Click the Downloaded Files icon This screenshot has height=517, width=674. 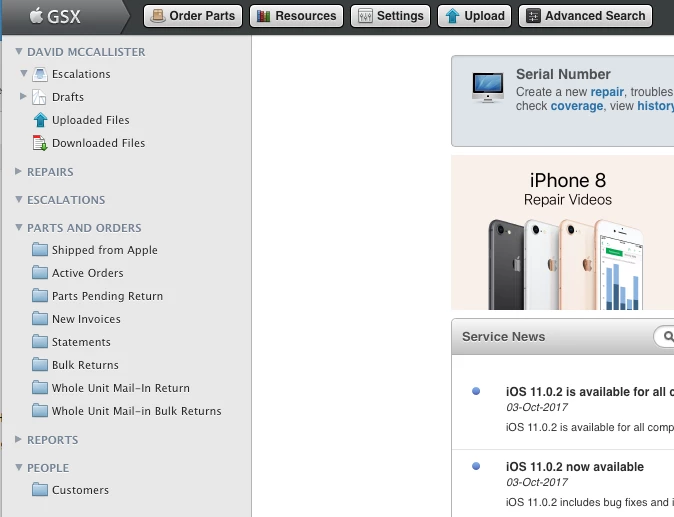(x=40, y=143)
